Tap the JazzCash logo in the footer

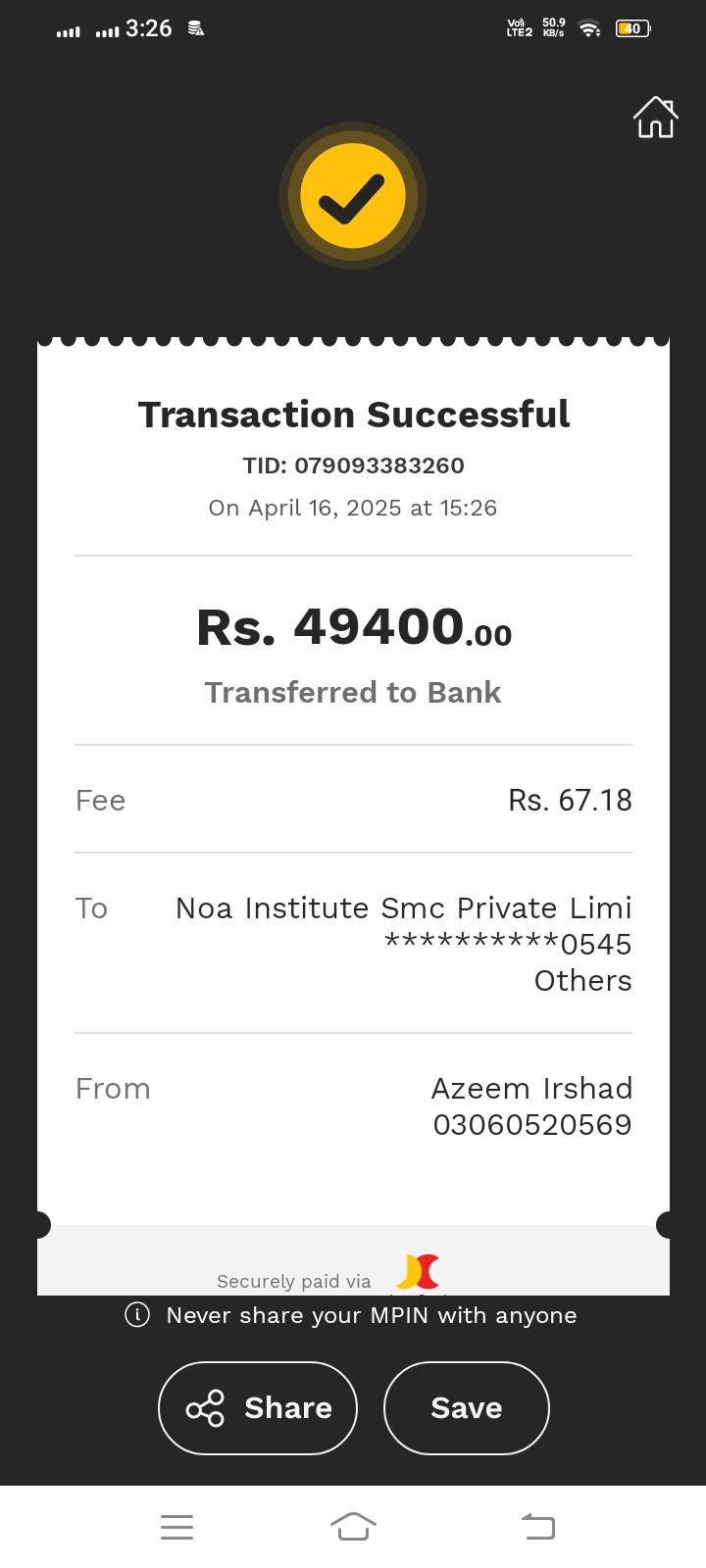click(418, 1272)
